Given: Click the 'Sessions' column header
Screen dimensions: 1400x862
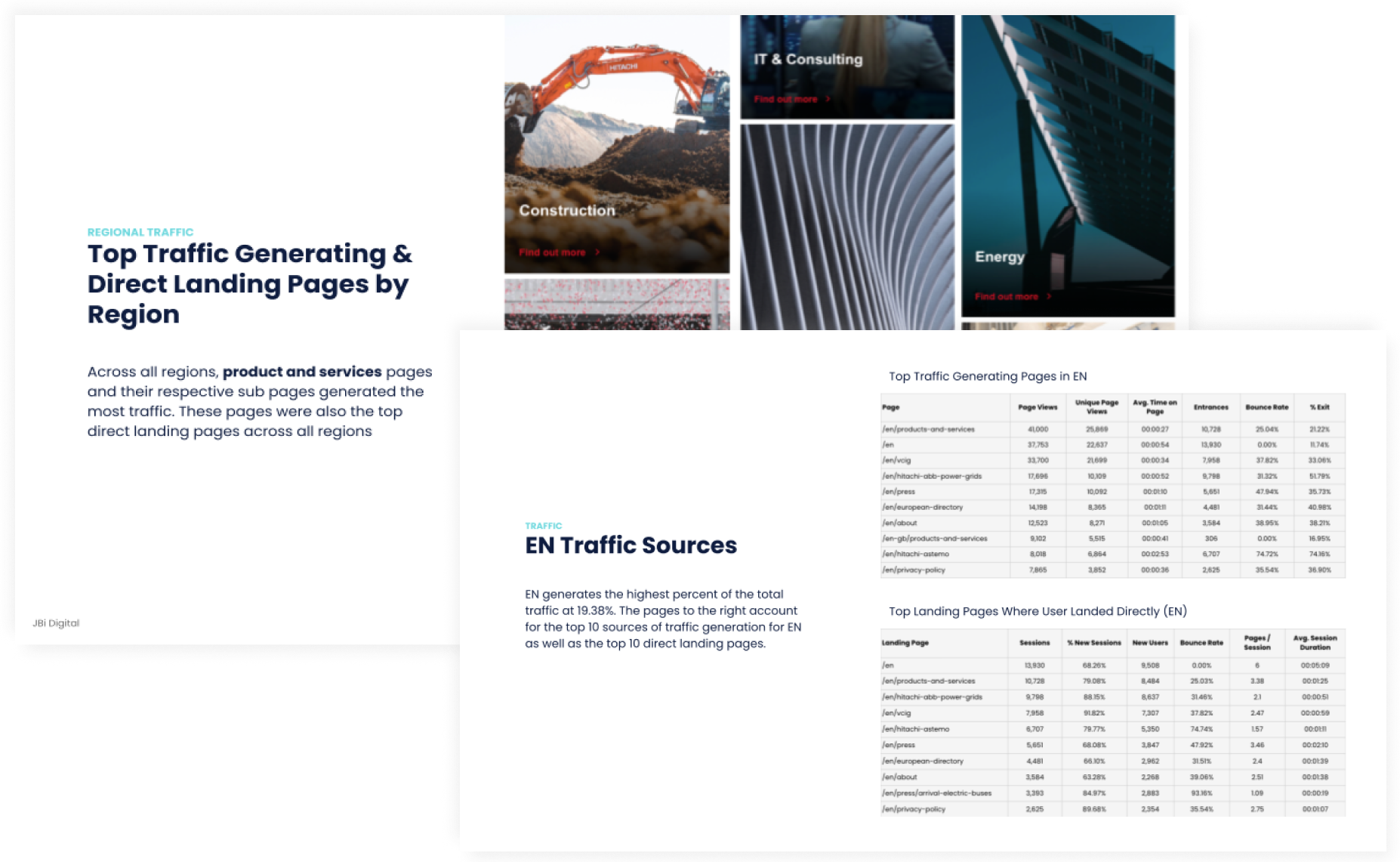Looking at the screenshot, I should point(1034,643).
